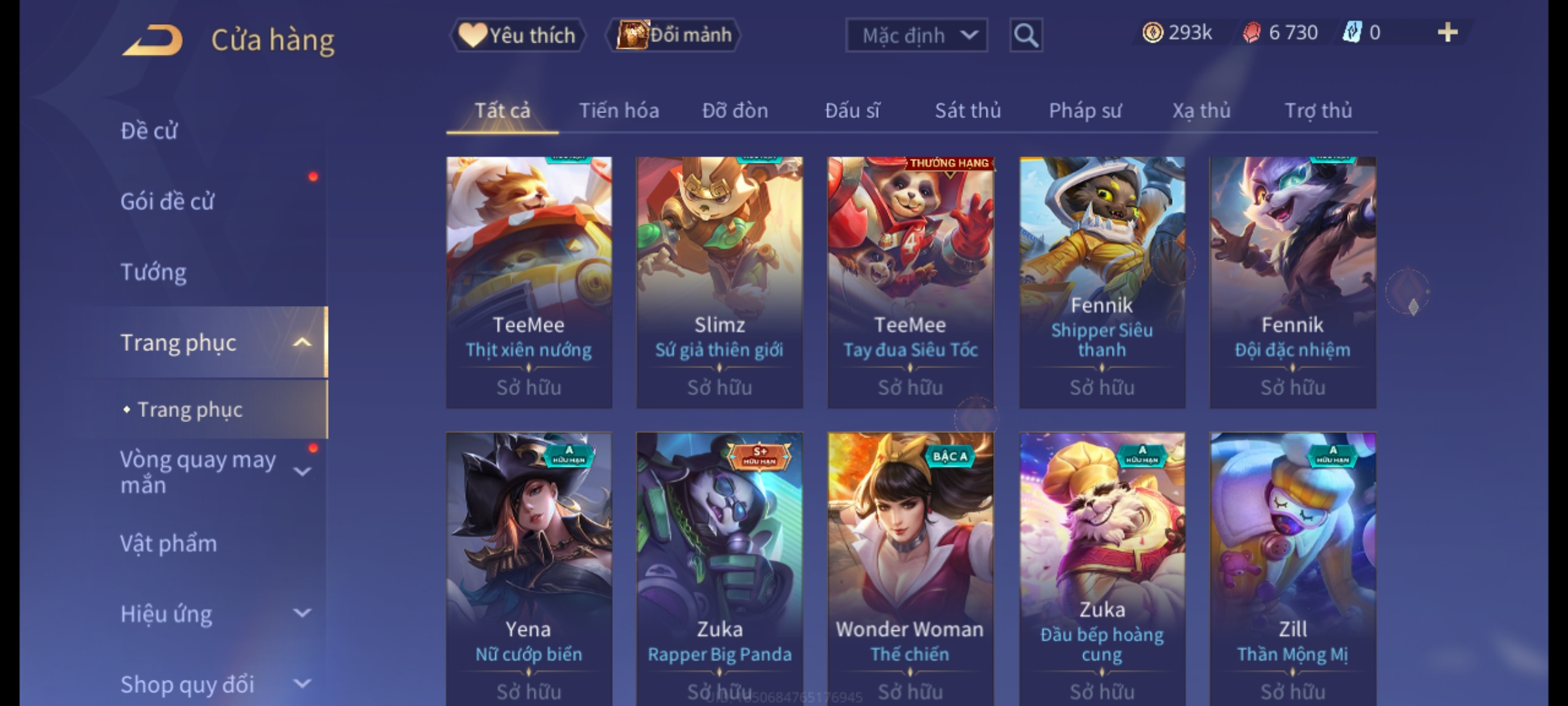Screen dimensions: 1568x706
Task: Open Tướng in the sidebar menu
Action: click(154, 271)
